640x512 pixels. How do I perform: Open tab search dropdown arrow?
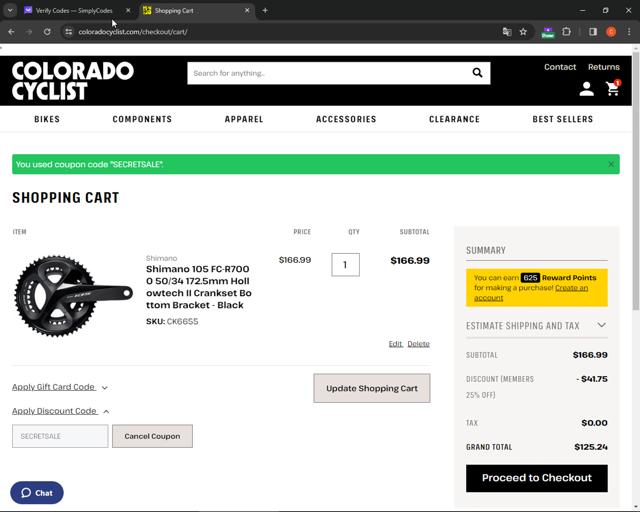[x=10, y=11]
